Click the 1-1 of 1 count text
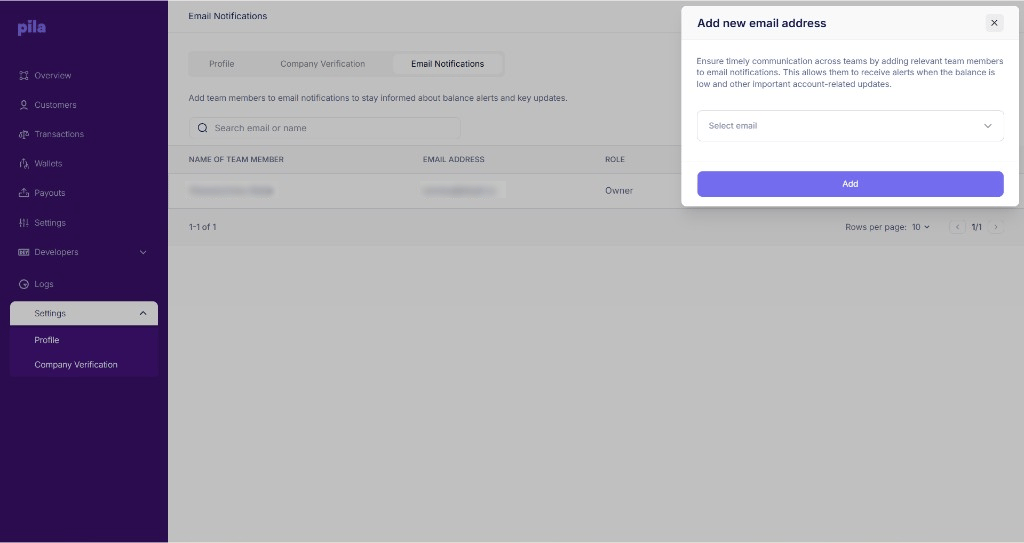This screenshot has width=1024, height=543. [x=202, y=227]
